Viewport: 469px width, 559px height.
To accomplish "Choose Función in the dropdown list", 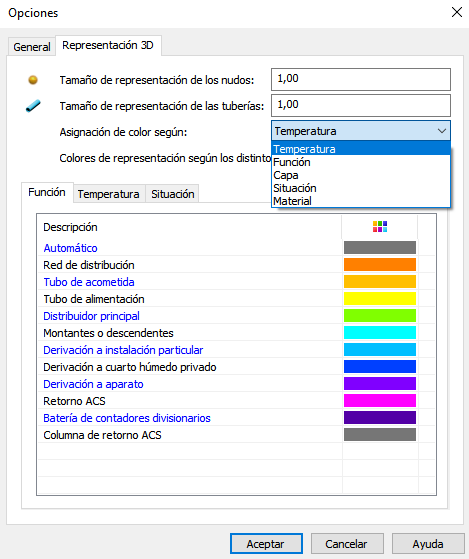I will point(361,162).
